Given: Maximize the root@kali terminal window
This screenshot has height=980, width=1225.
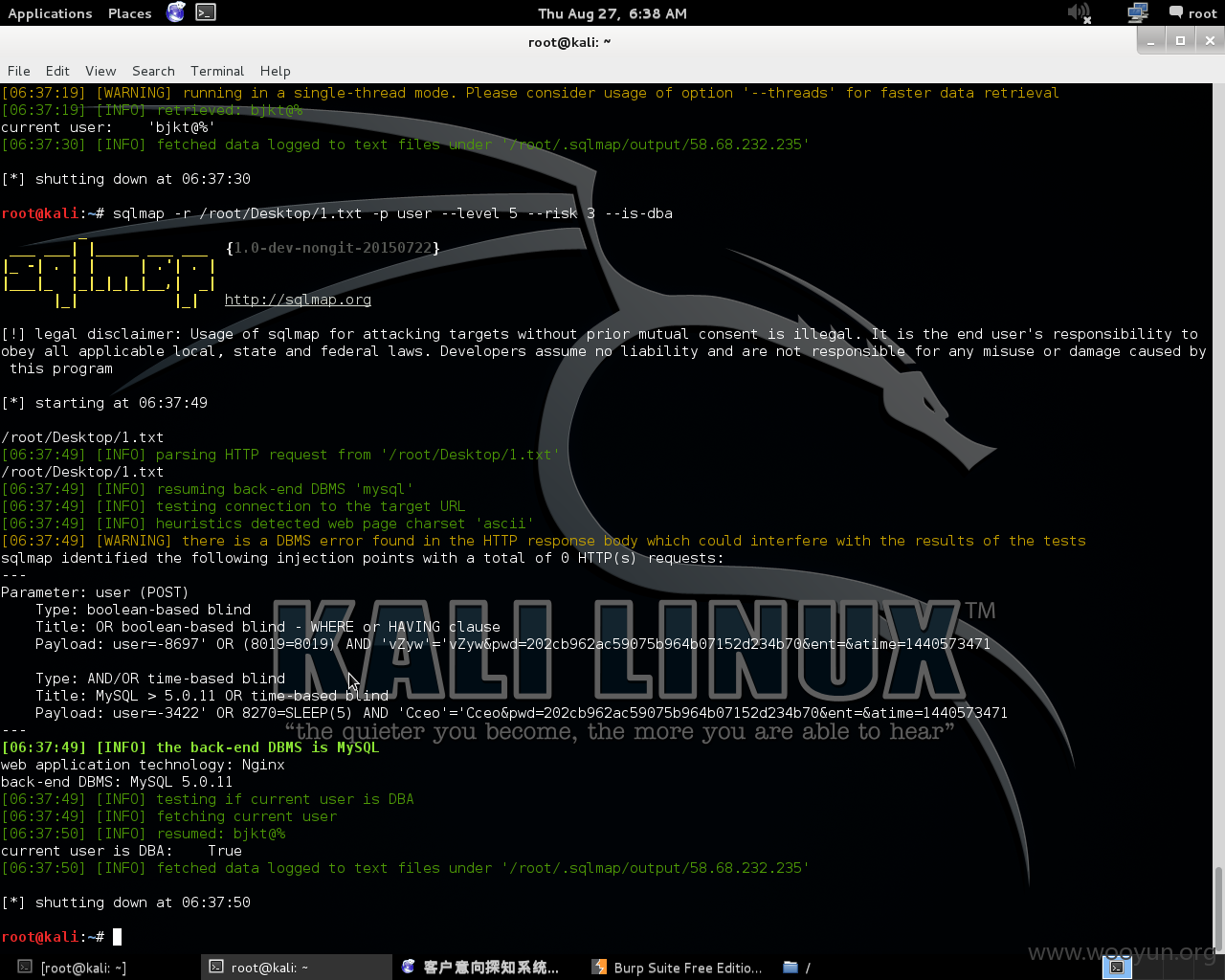Looking at the screenshot, I should click(1180, 40).
